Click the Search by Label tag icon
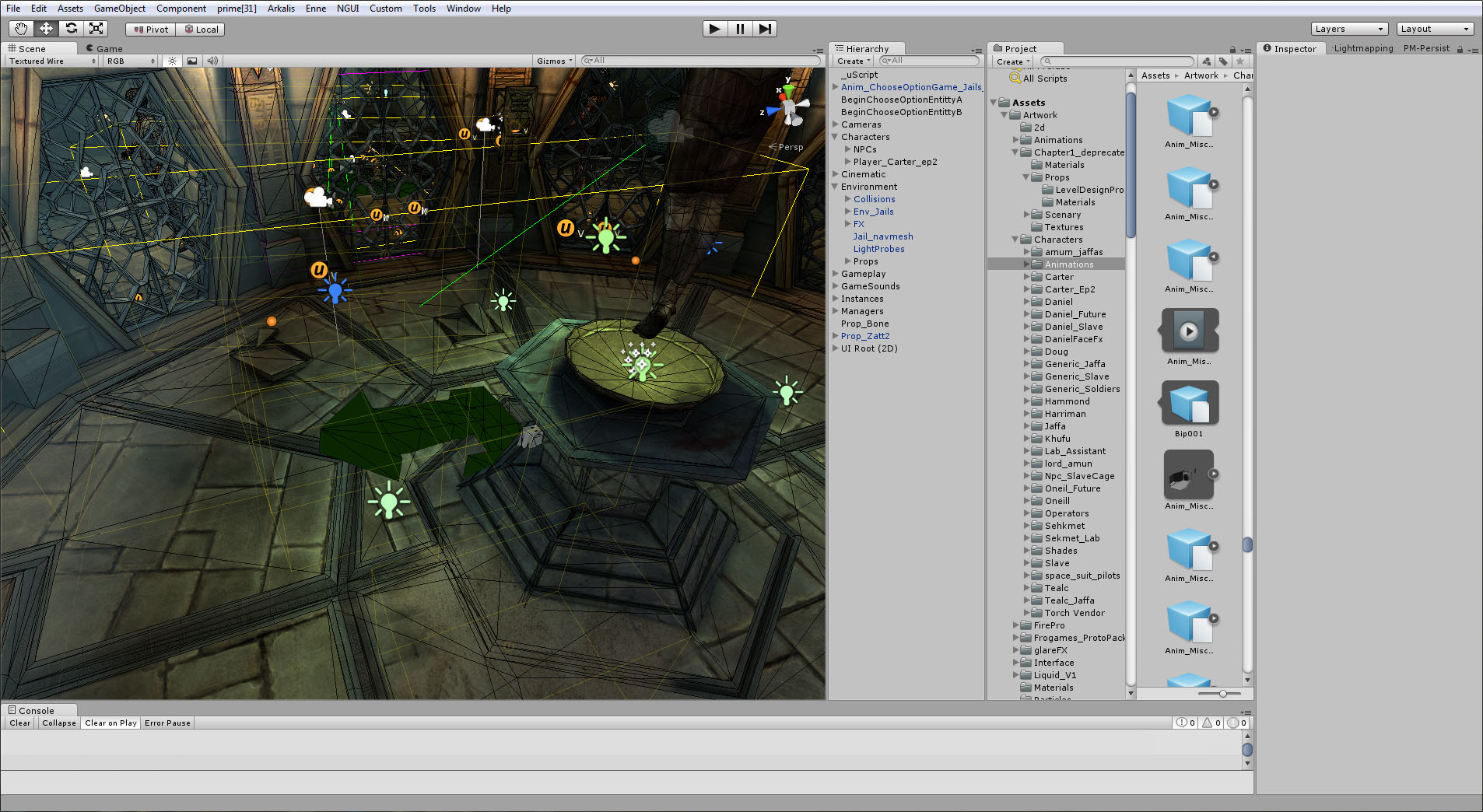This screenshot has width=1483, height=812. click(1223, 61)
